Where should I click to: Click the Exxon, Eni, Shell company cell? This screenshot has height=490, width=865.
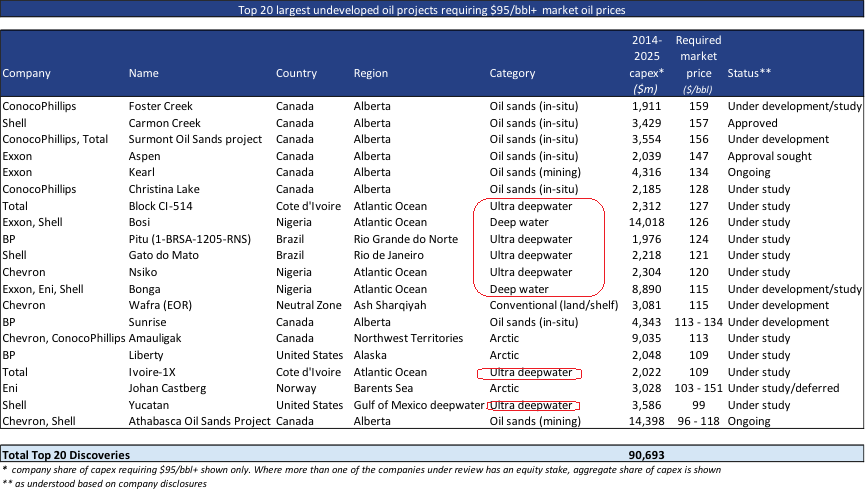pyautogui.click(x=43, y=289)
